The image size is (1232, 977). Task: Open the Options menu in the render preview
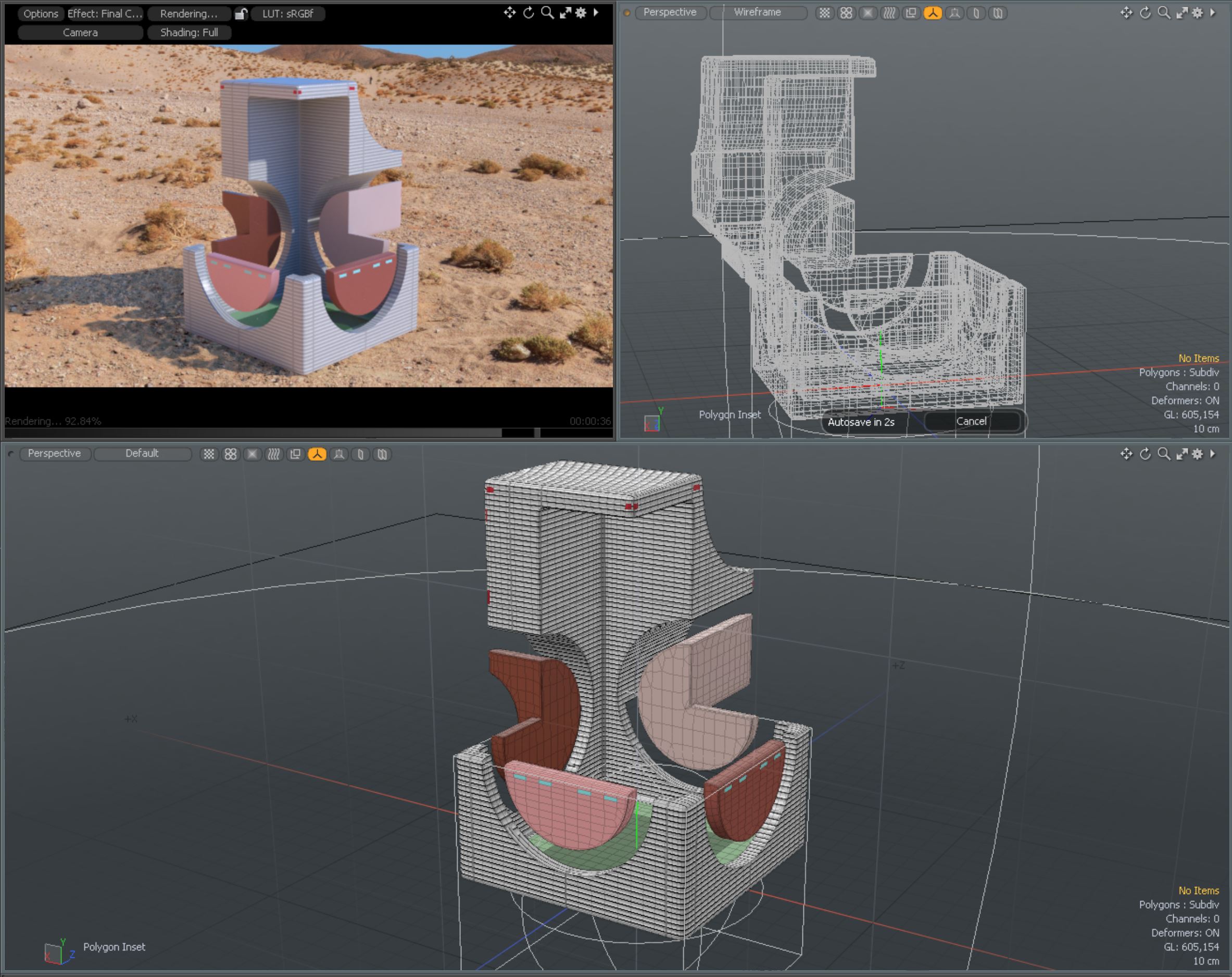pos(41,14)
